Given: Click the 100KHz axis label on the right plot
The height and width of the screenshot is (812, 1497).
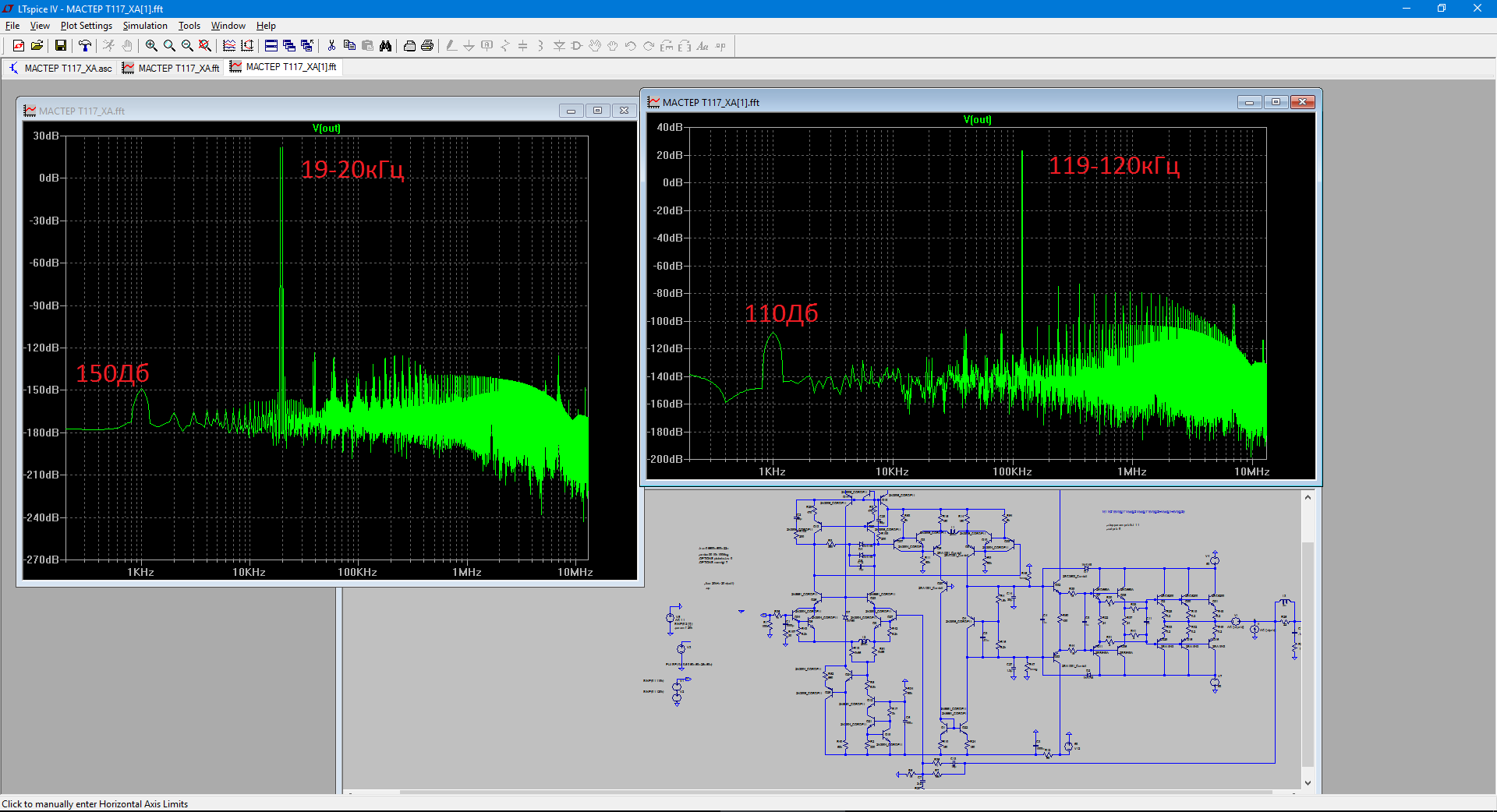Looking at the screenshot, I should pyautogui.click(x=1012, y=471).
